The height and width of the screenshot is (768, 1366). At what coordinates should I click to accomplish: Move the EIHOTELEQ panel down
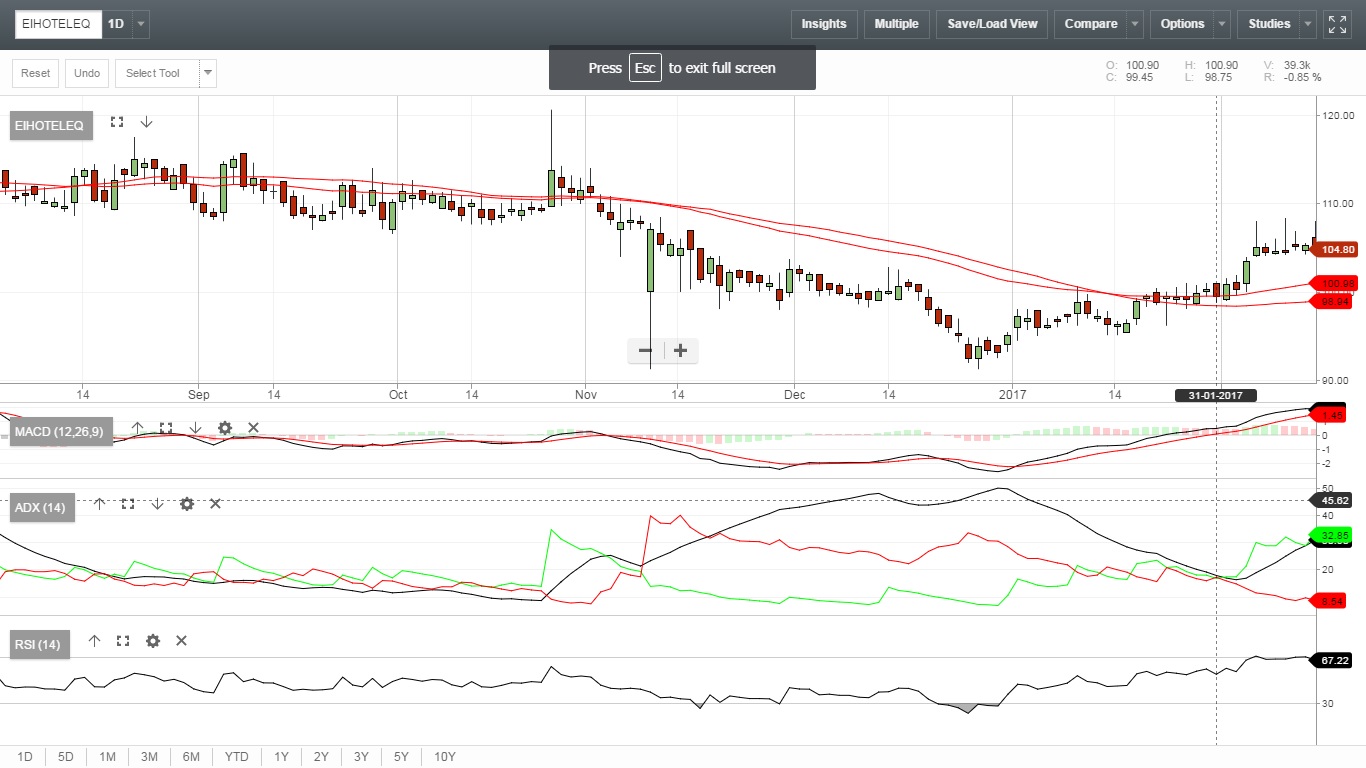coord(146,122)
